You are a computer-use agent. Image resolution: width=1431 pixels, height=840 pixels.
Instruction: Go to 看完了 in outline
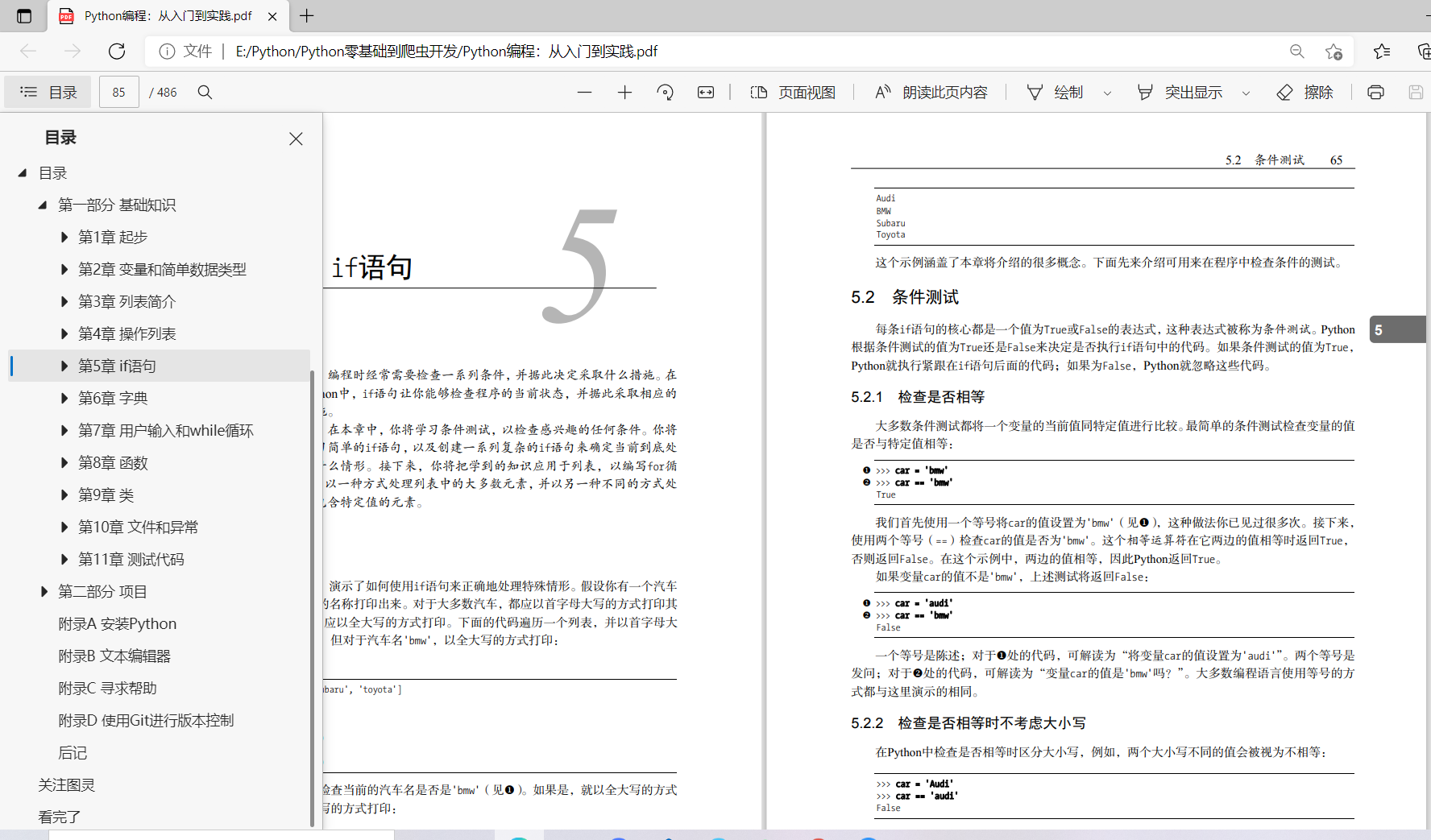[x=59, y=817]
